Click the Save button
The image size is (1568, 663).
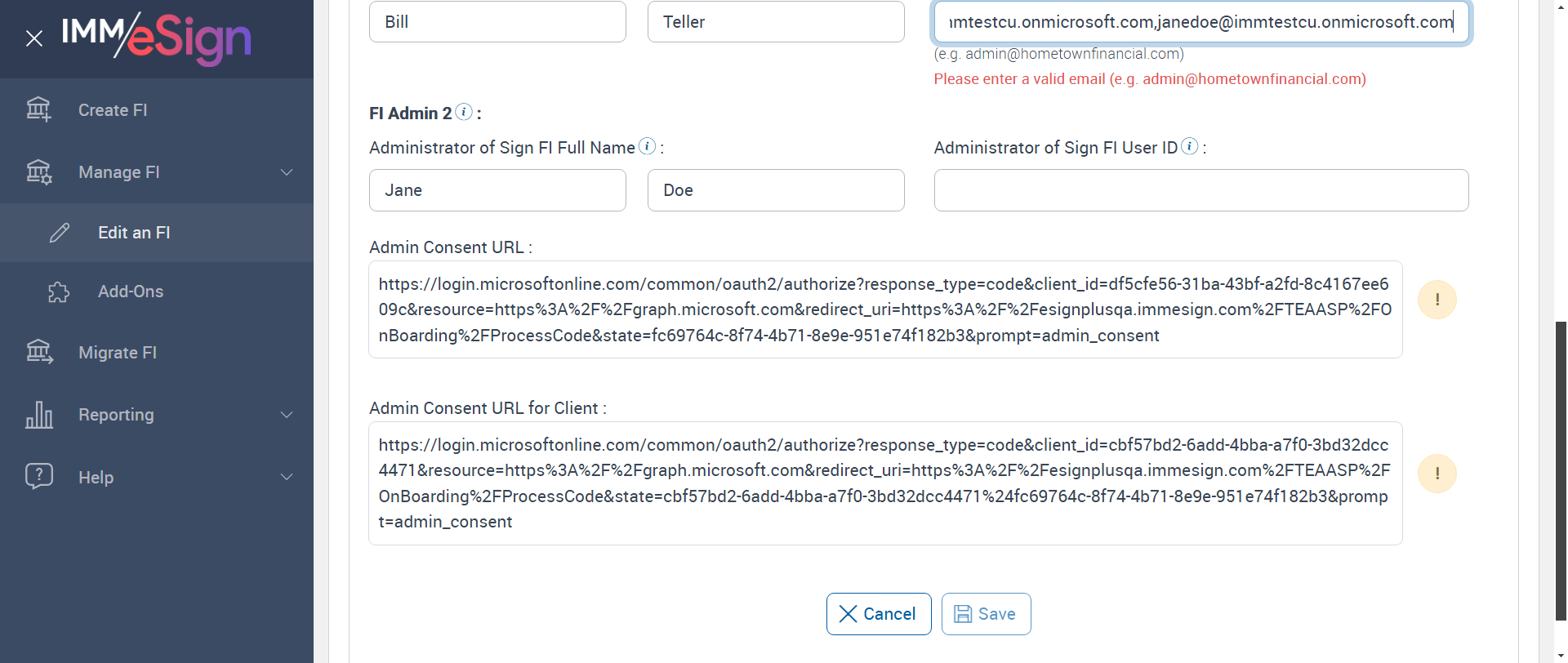[986, 614]
